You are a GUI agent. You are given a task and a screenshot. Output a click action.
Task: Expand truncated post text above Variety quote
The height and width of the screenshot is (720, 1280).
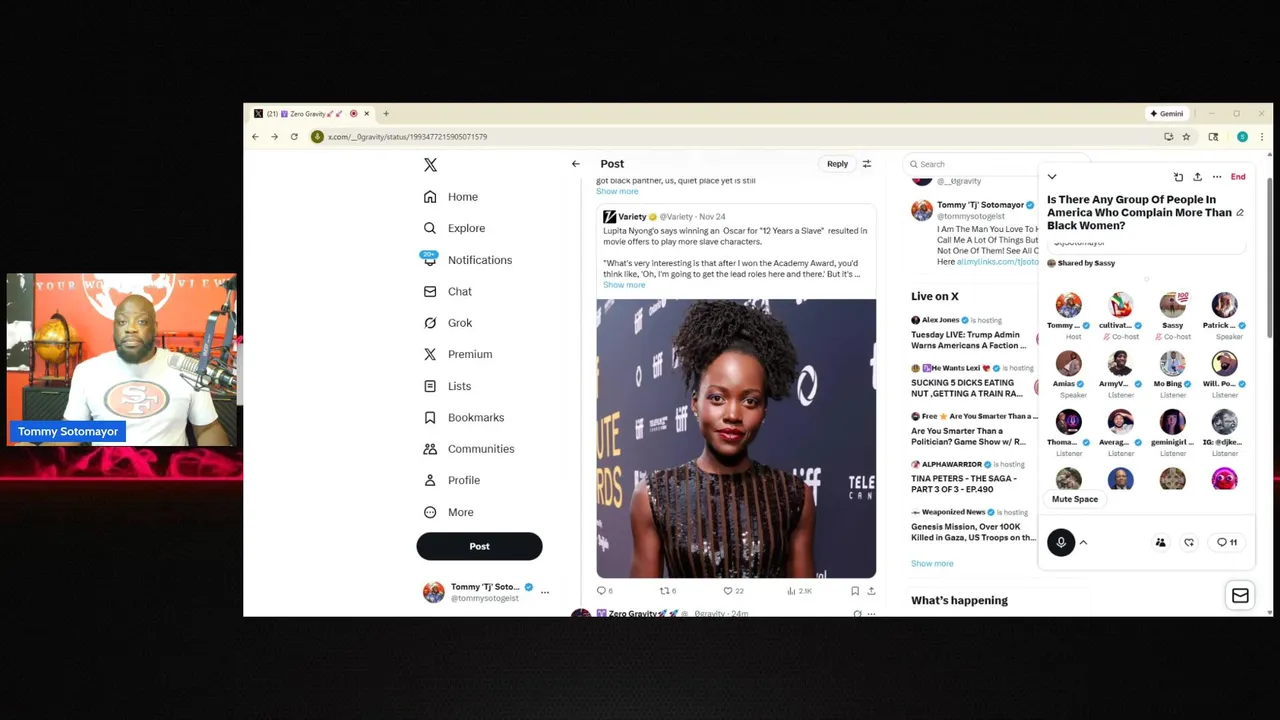[617, 191]
